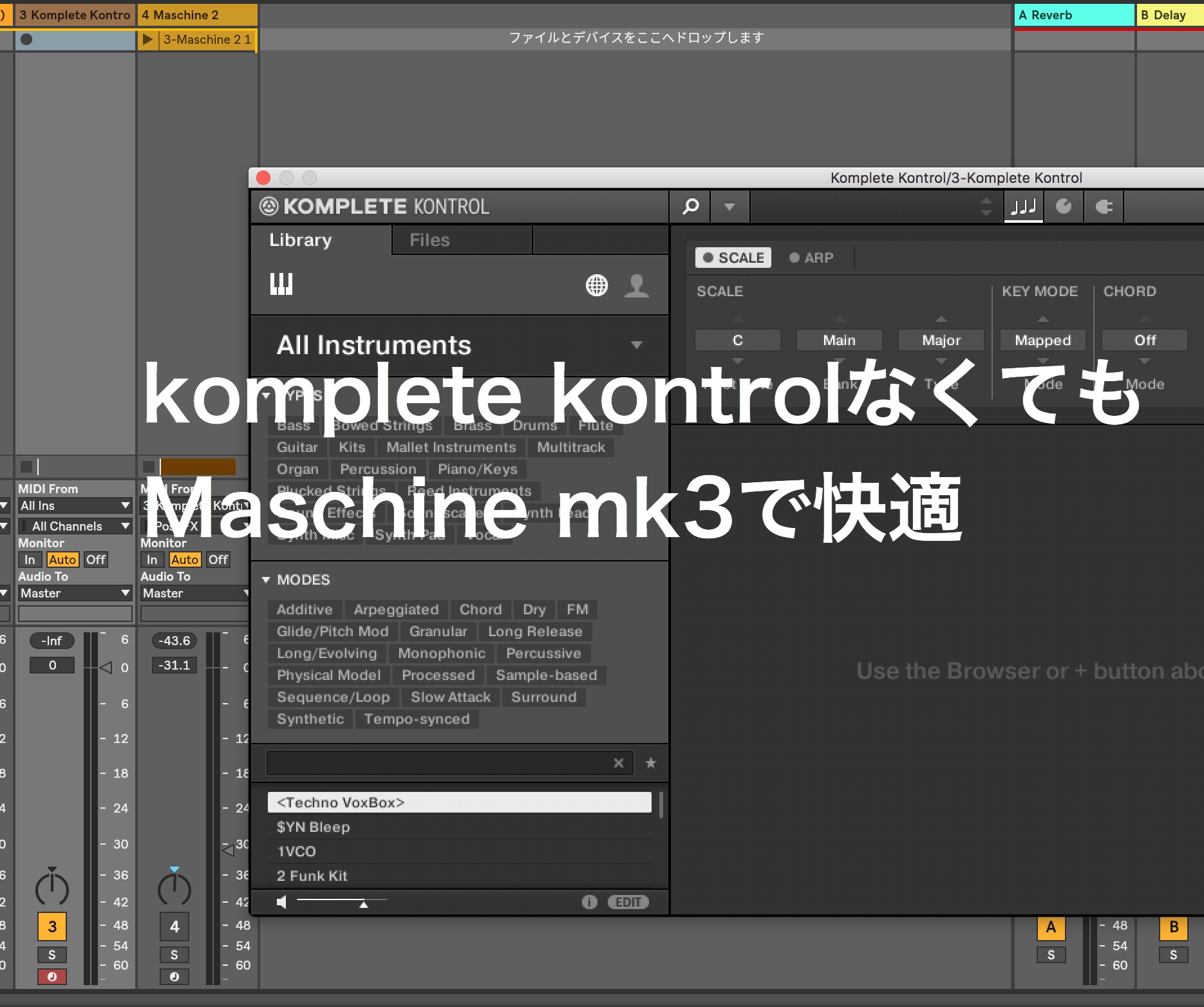Click the EDIT button
The image size is (1204, 1007).
[x=628, y=902]
